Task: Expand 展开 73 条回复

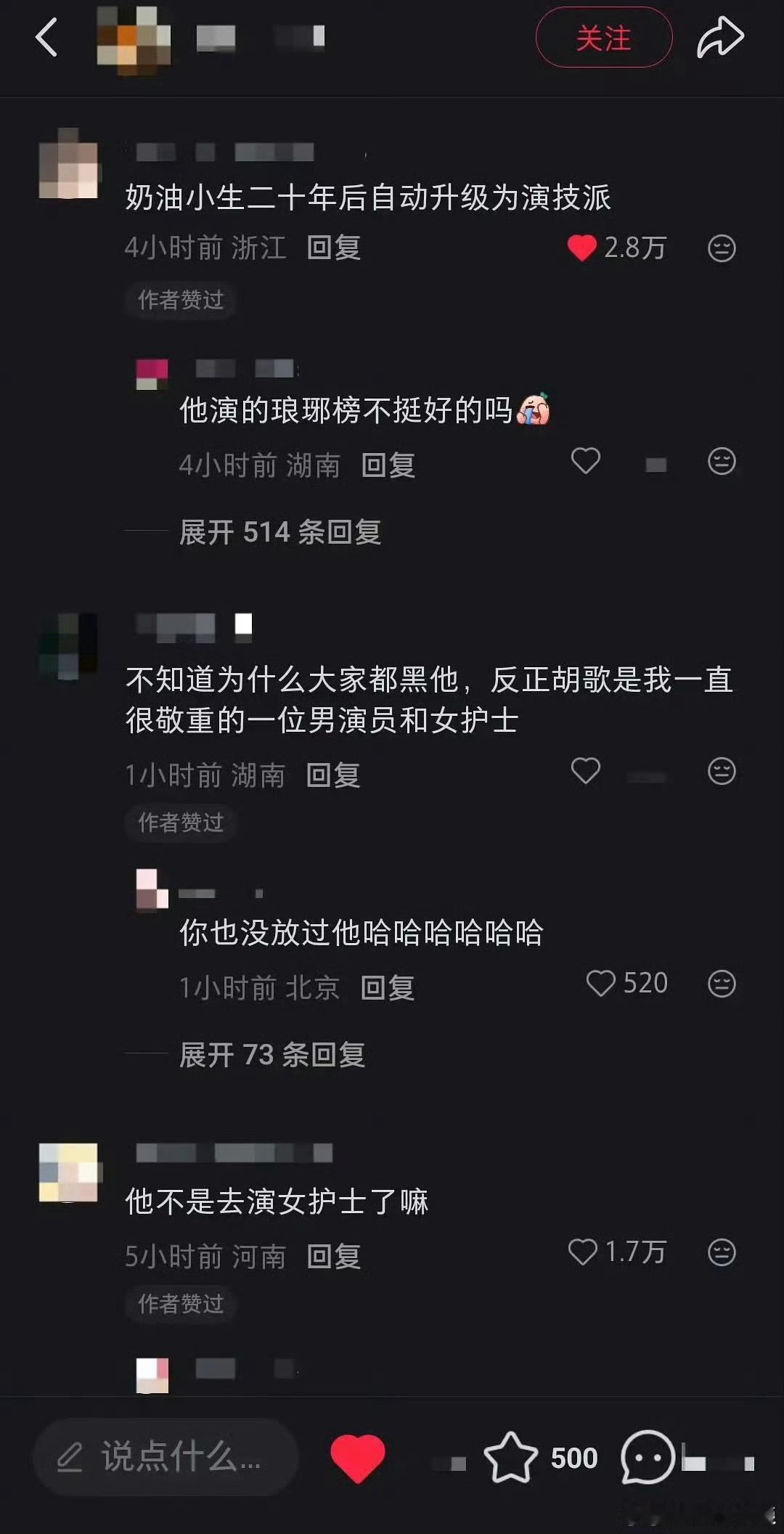Action: coord(272,1055)
